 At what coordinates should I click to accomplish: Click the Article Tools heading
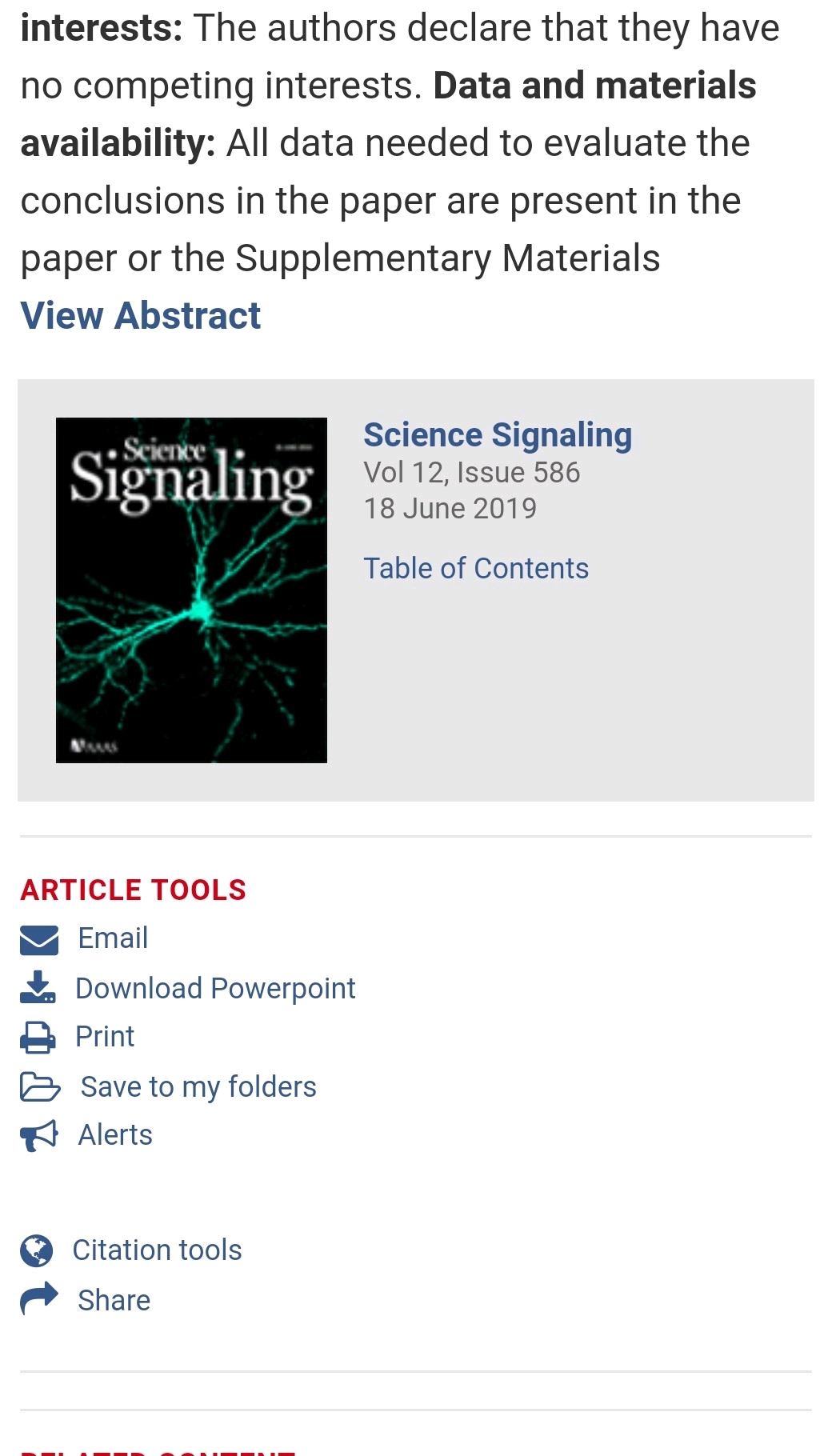click(134, 890)
